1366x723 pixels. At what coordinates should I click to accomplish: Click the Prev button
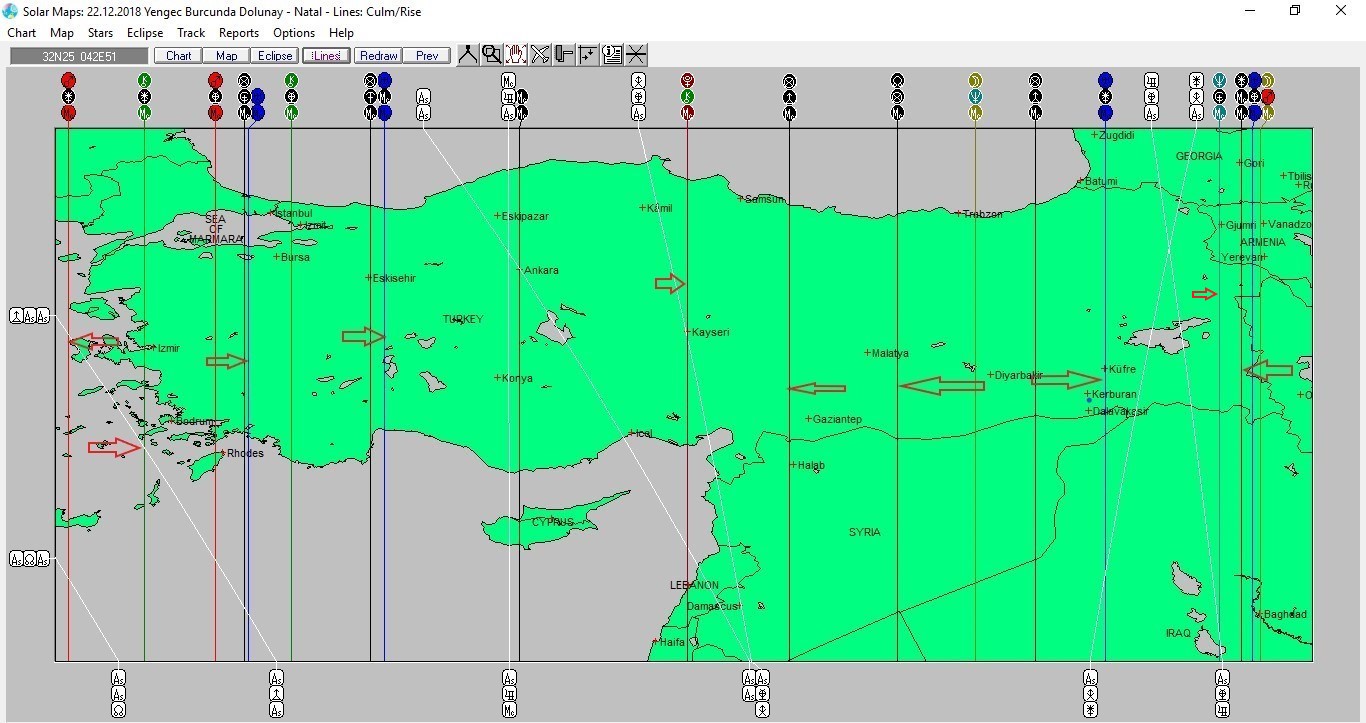pos(427,56)
